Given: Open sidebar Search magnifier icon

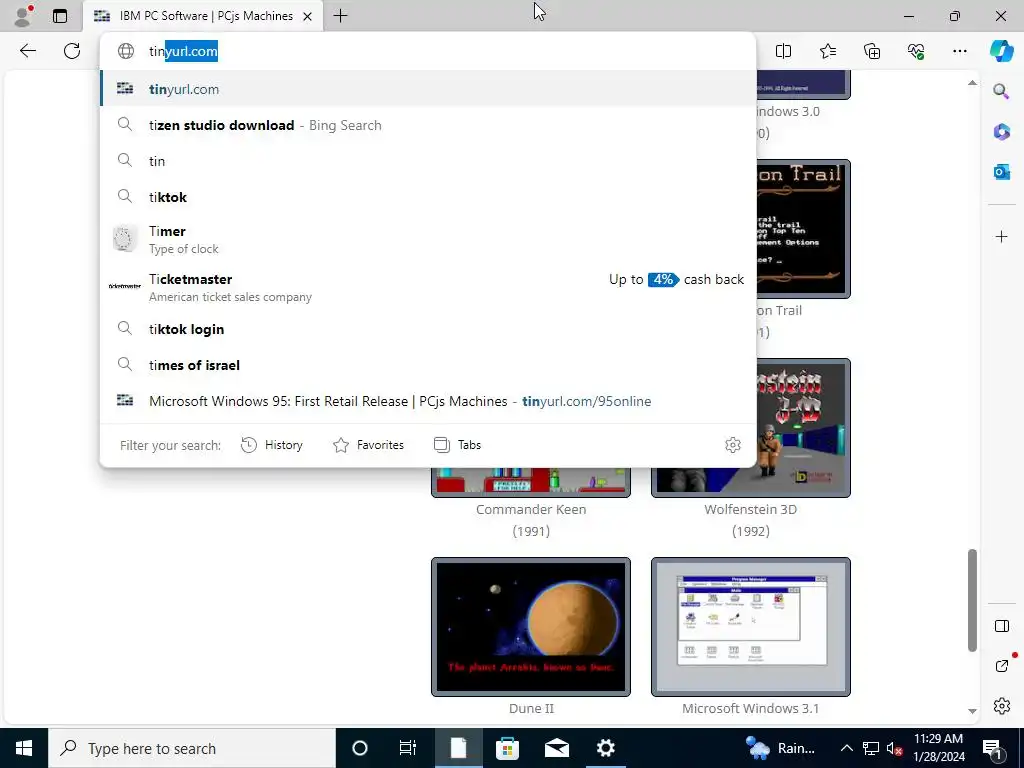Looking at the screenshot, I should 1001,91.
